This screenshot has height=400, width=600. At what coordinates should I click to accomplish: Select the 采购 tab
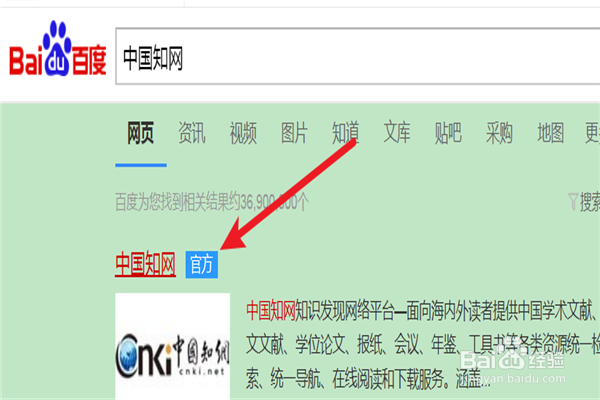(499, 133)
